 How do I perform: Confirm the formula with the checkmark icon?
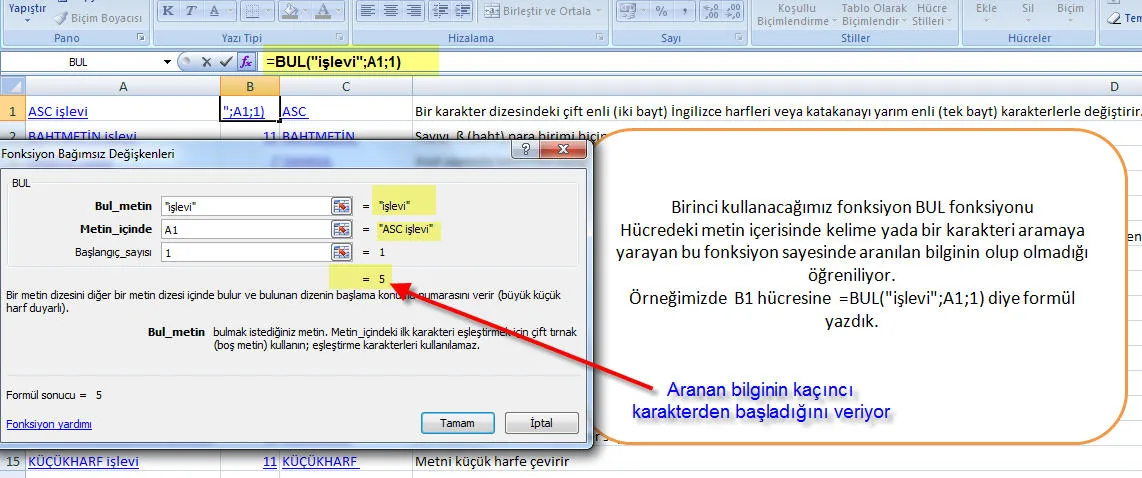coord(226,61)
